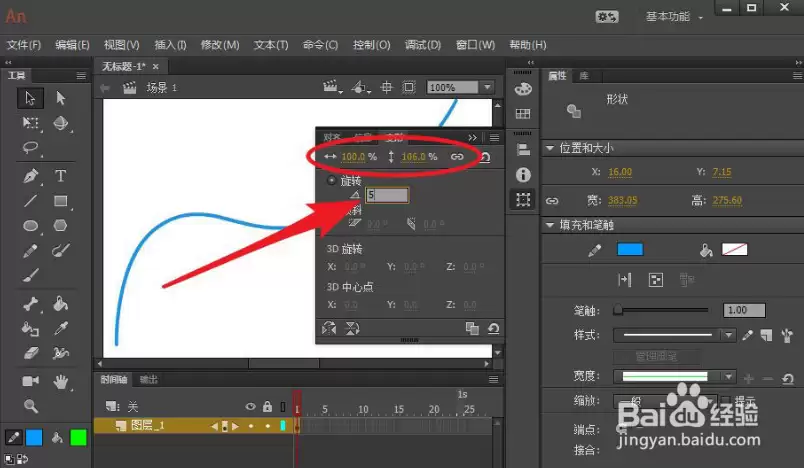This screenshot has width=804, height=468.
Task: Activate the Hand tool
Action: [61, 381]
